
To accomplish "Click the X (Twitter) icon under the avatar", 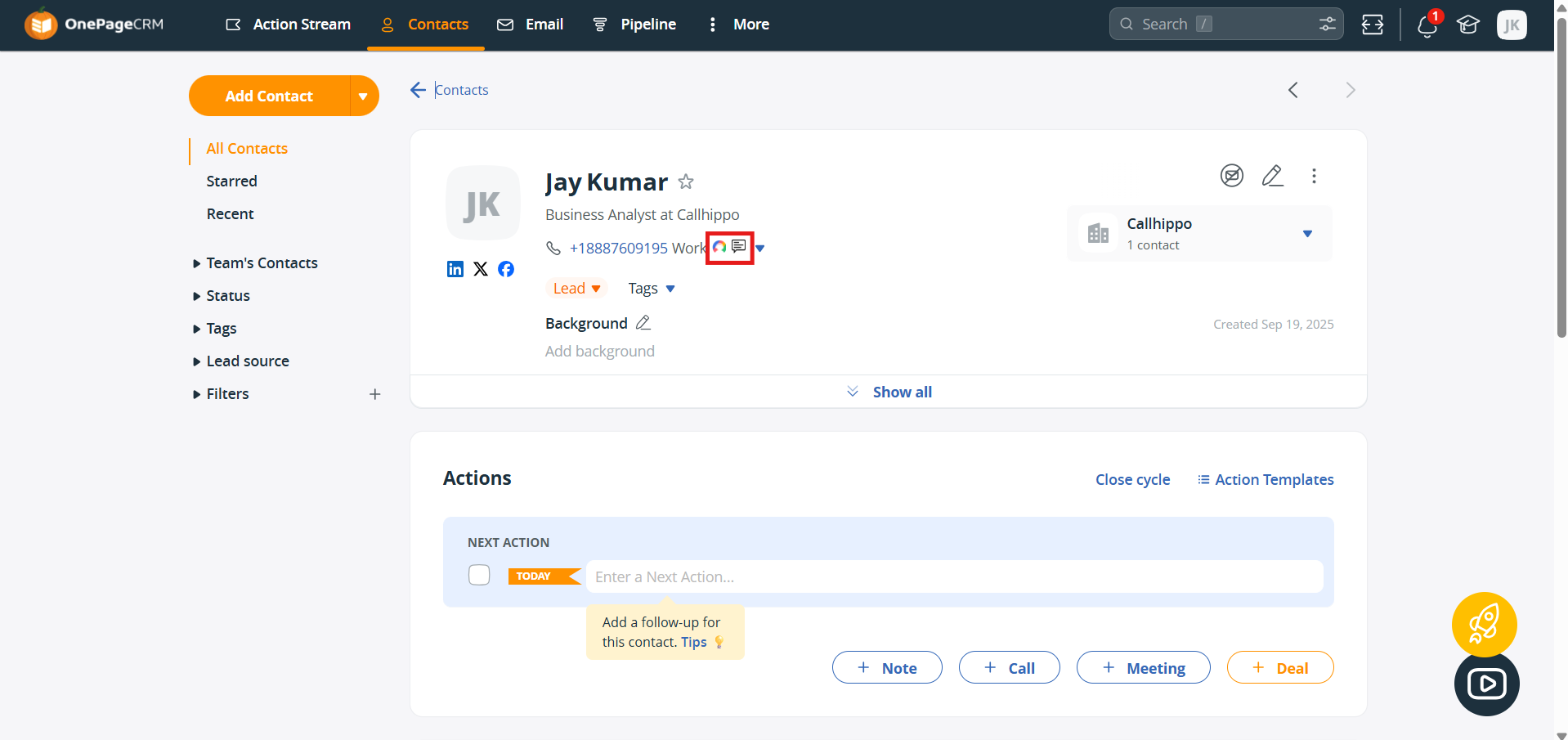I will 481,269.
